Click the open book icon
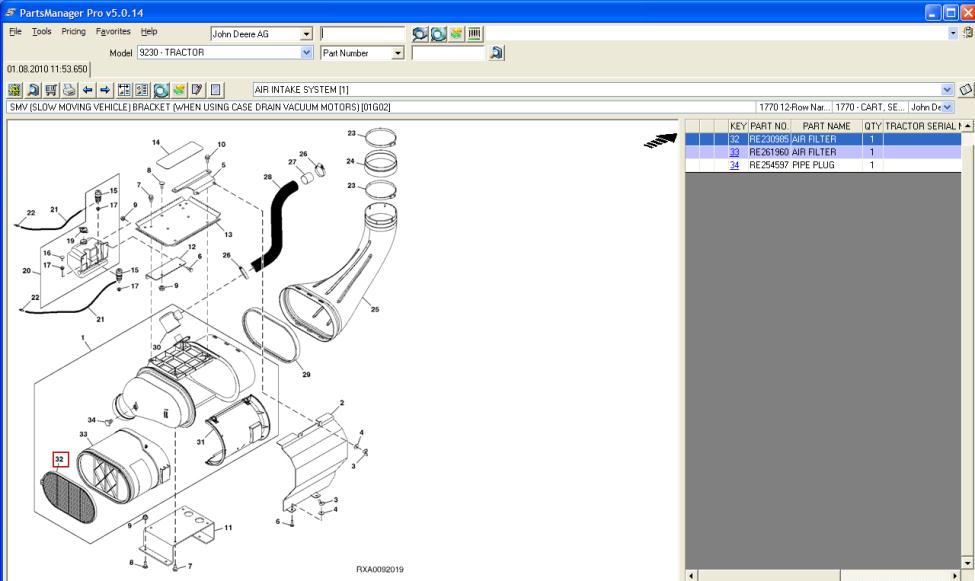This screenshot has height=581, width=975. (x=965, y=90)
